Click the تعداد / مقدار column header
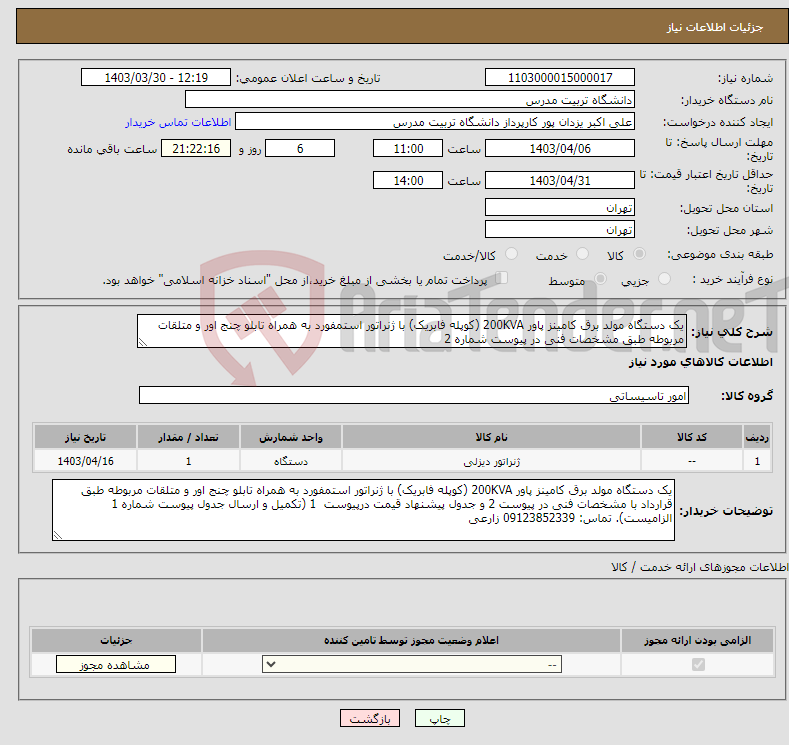The width and height of the screenshot is (789, 745). point(188,437)
